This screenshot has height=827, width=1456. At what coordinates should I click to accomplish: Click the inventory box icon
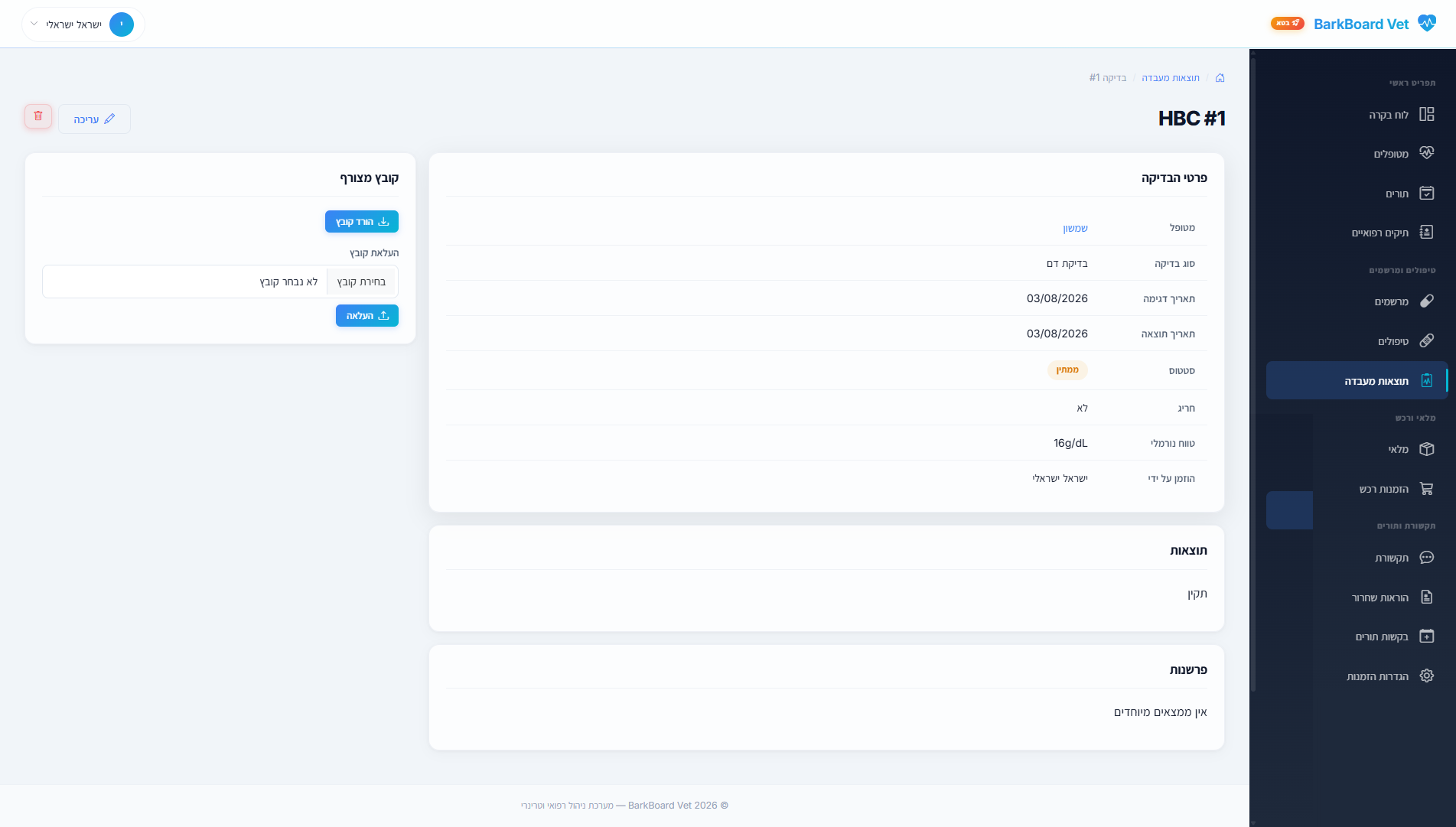[1426, 449]
